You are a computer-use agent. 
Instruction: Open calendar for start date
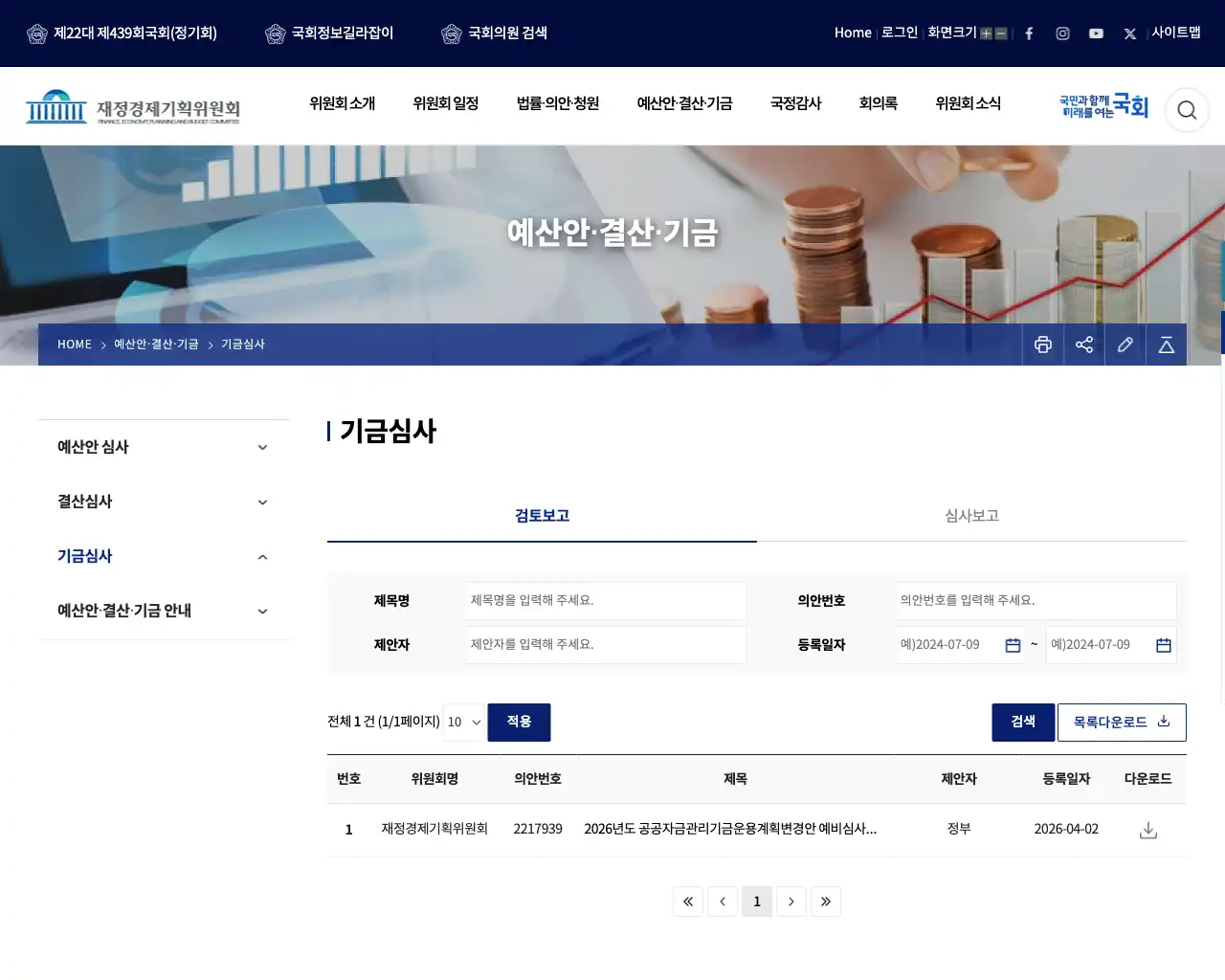point(1013,645)
